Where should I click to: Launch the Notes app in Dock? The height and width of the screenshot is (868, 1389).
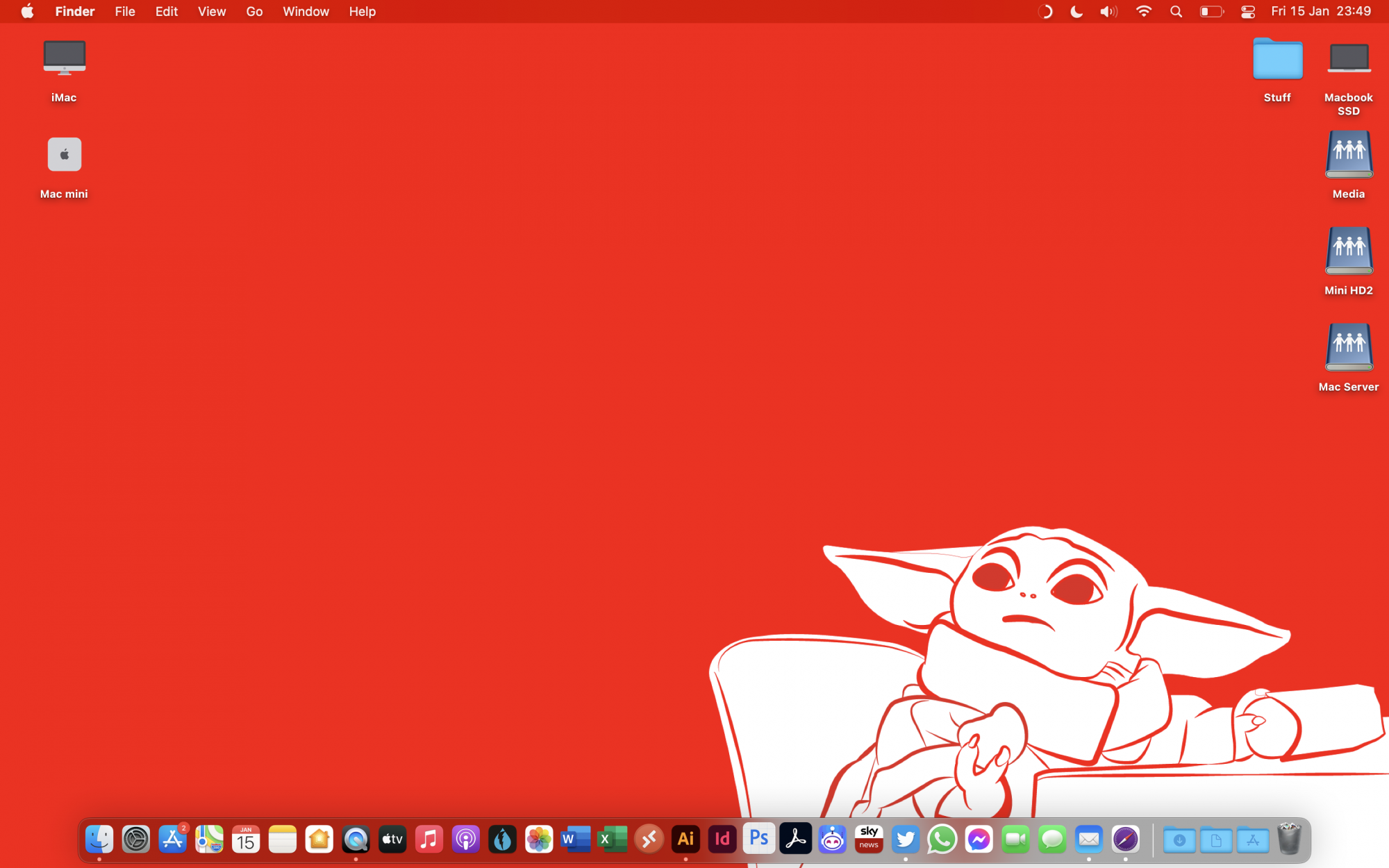tap(283, 840)
